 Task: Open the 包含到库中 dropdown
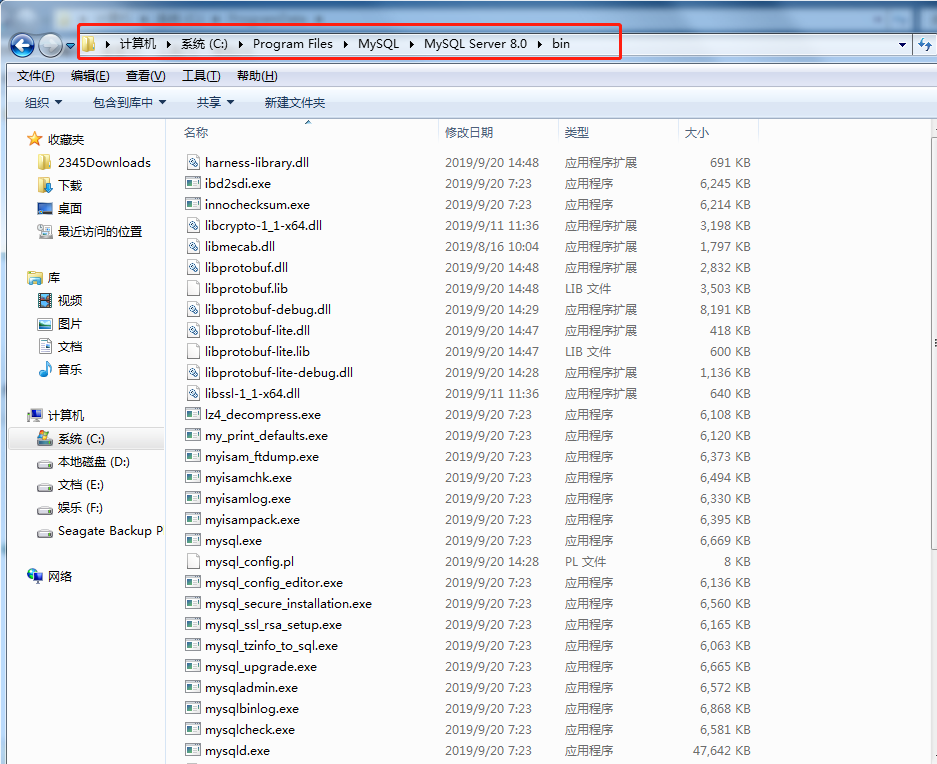pyautogui.click(x=129, y=103)
